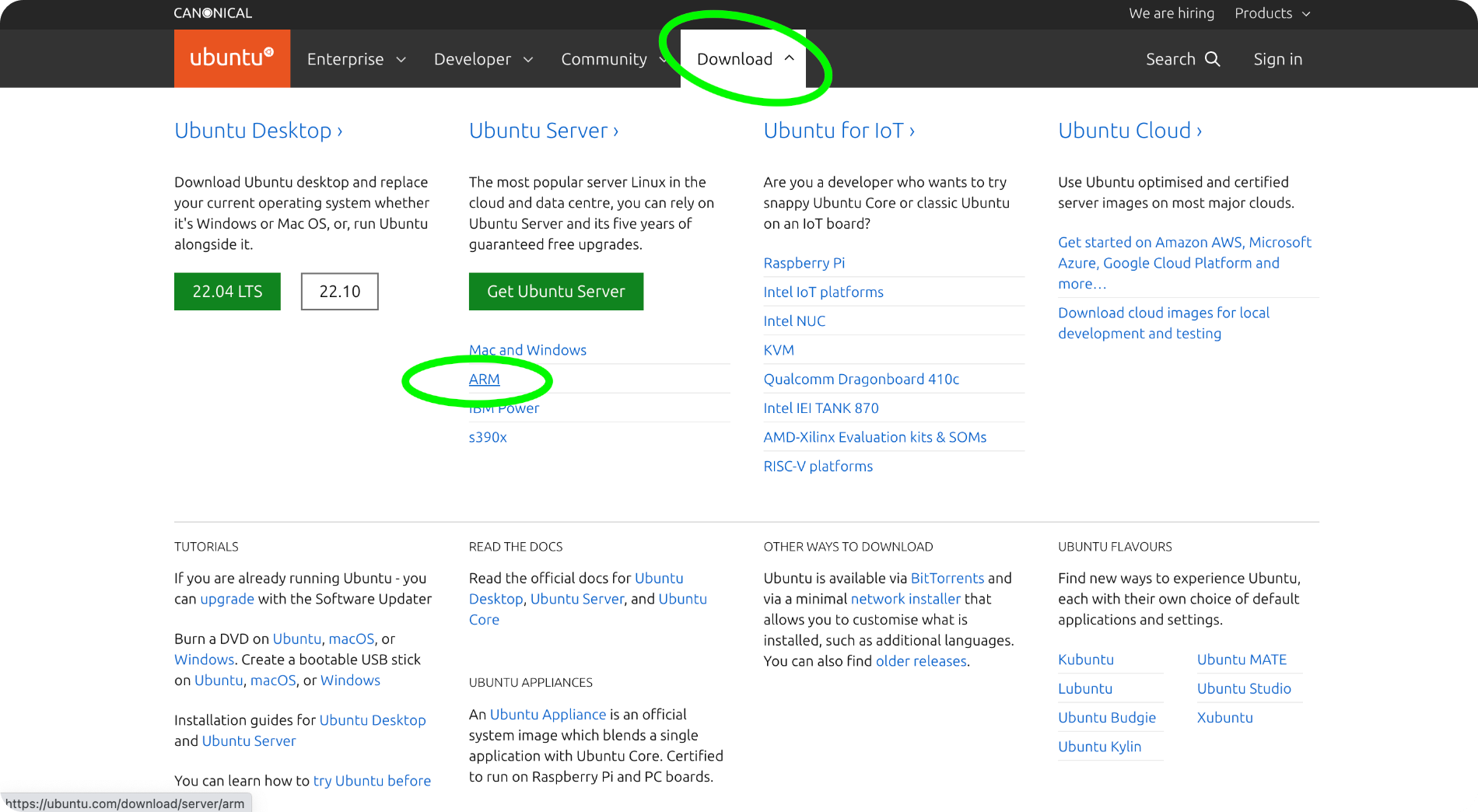The width and height of the screenshot is (1478, 812).
Task: Open the Ubuntu Studio flavour link
Action: point(1244,688)
